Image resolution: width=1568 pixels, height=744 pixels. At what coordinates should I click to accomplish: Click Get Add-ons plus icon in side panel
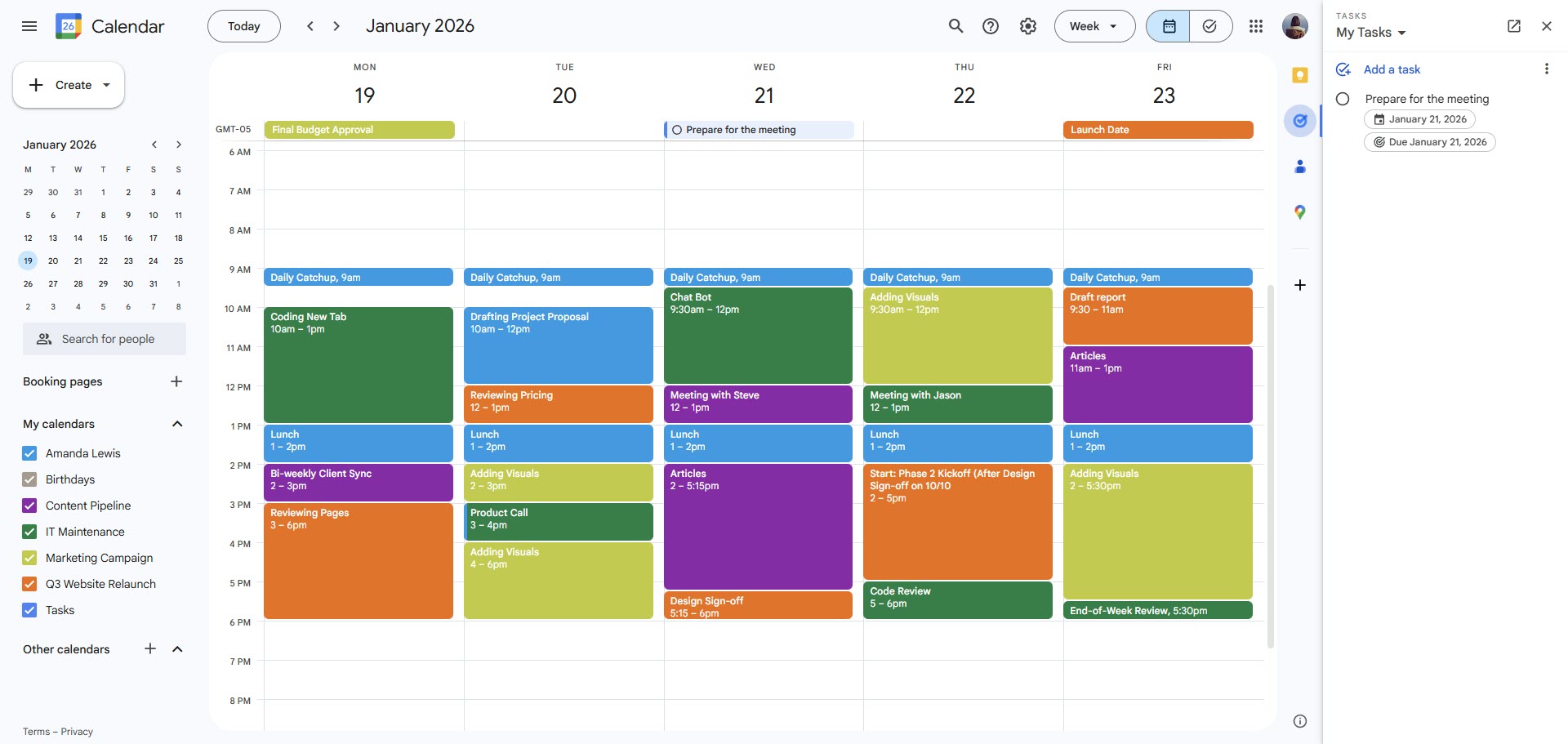pyautogui.click(x=1298, y=284)
